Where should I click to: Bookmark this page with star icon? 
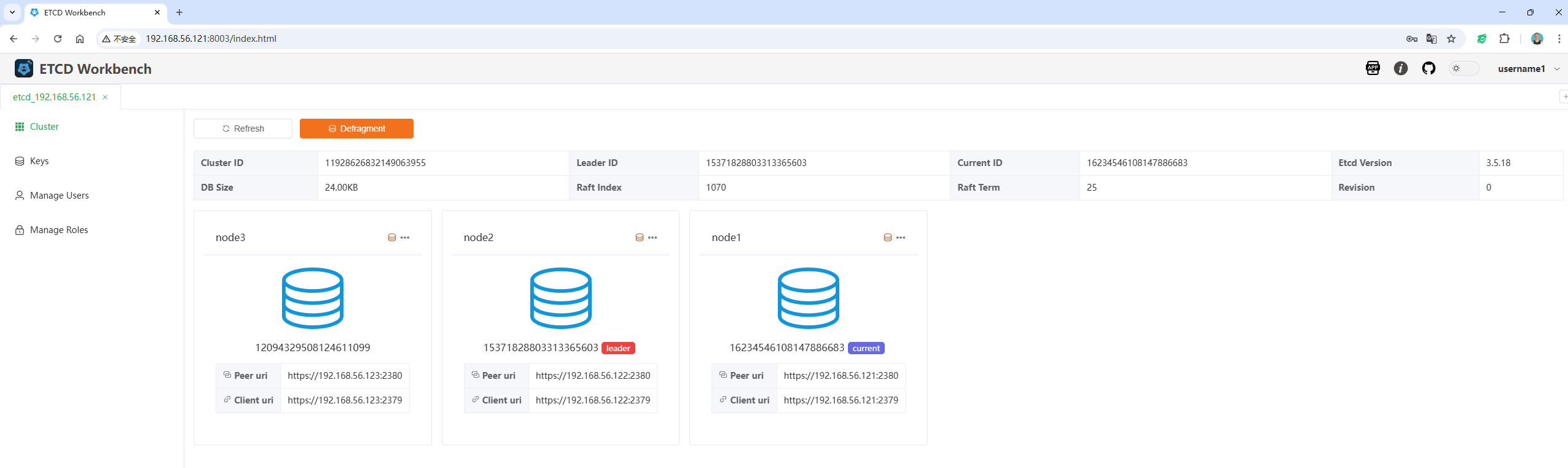click(x=1451, y=39)
